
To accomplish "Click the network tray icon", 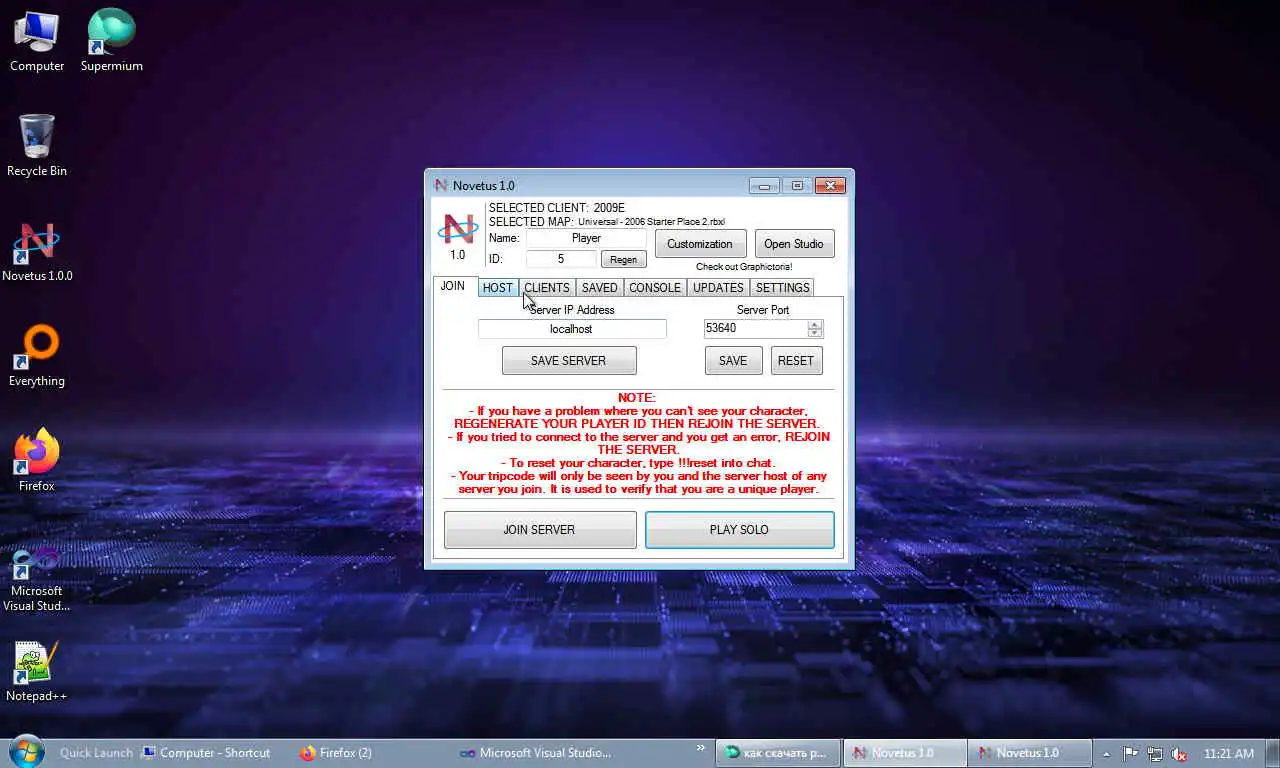I will (x=1155, y=754).
